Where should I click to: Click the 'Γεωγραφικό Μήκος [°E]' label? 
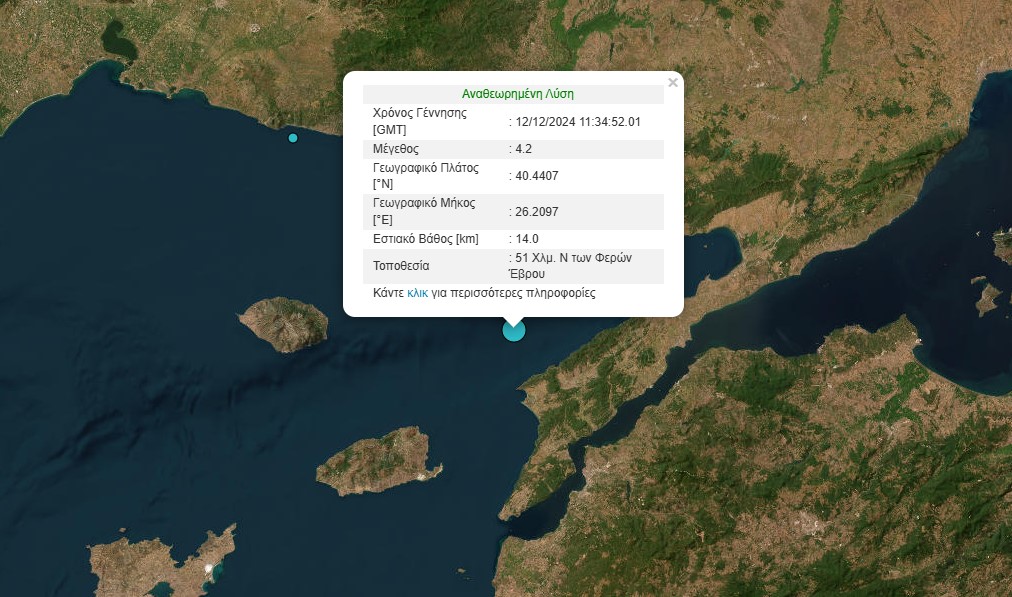[x=423, y=211]
